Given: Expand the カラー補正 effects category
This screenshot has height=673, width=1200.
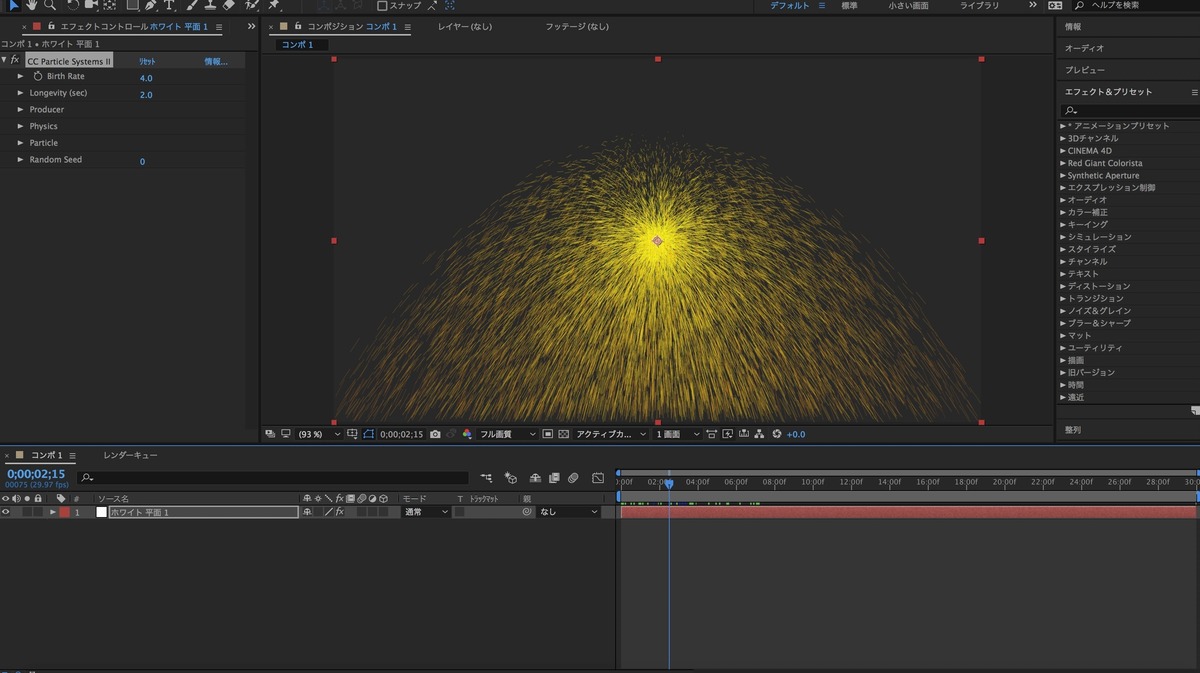Looking at the screenshot, I should pyautogui.click(x=1063, y=212).
